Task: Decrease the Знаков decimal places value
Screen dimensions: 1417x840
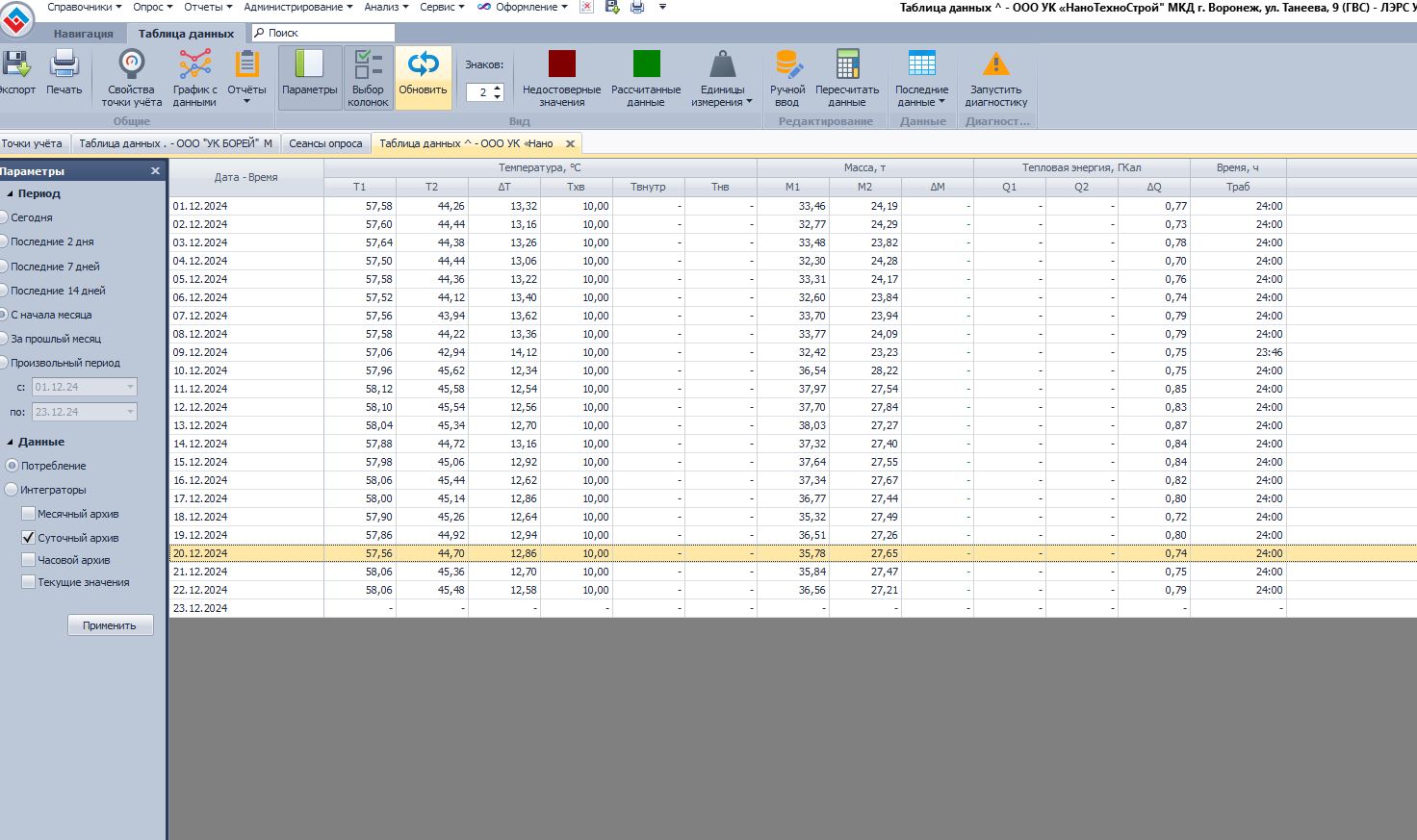Action: click(497, 96)
